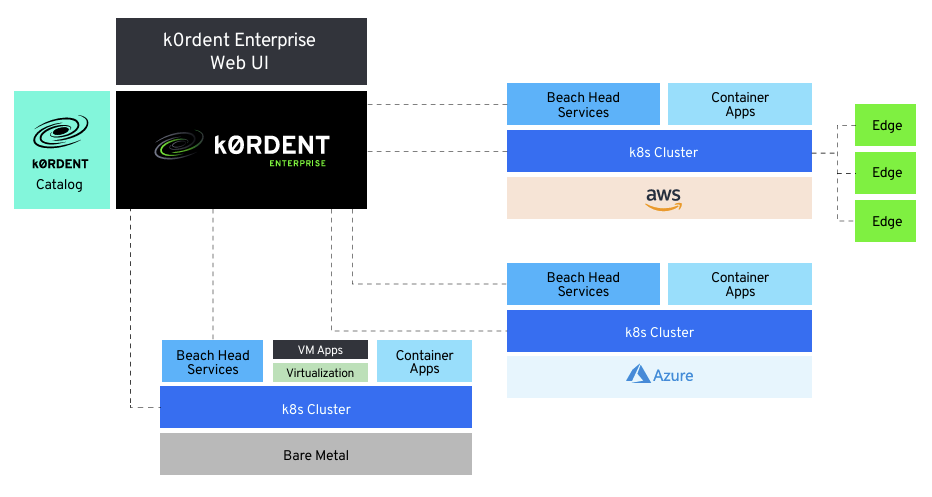Click the AWS logo
Viewport: 932px width, 497px height.
(663, 199)
